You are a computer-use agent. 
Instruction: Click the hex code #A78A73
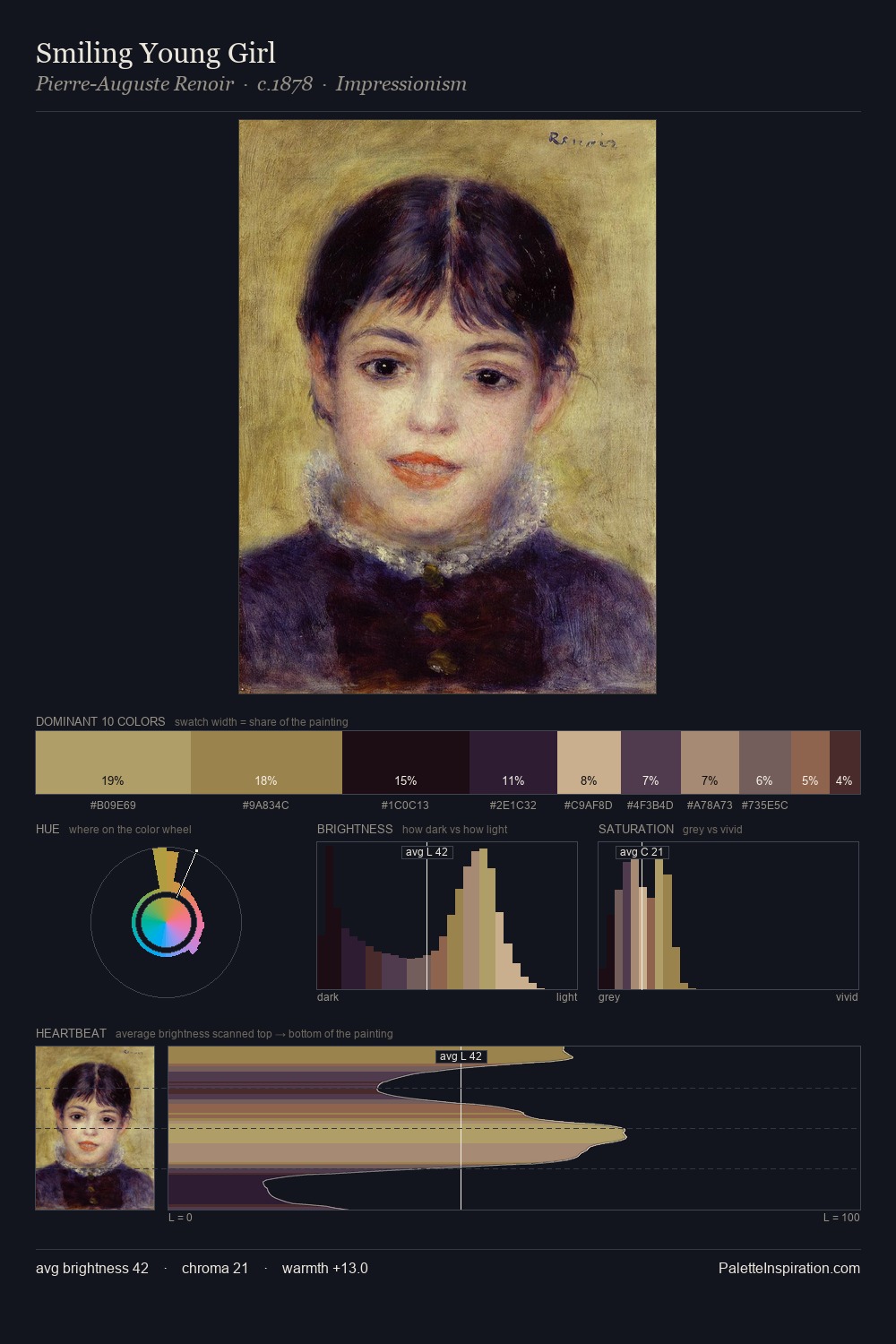(710, 806)
